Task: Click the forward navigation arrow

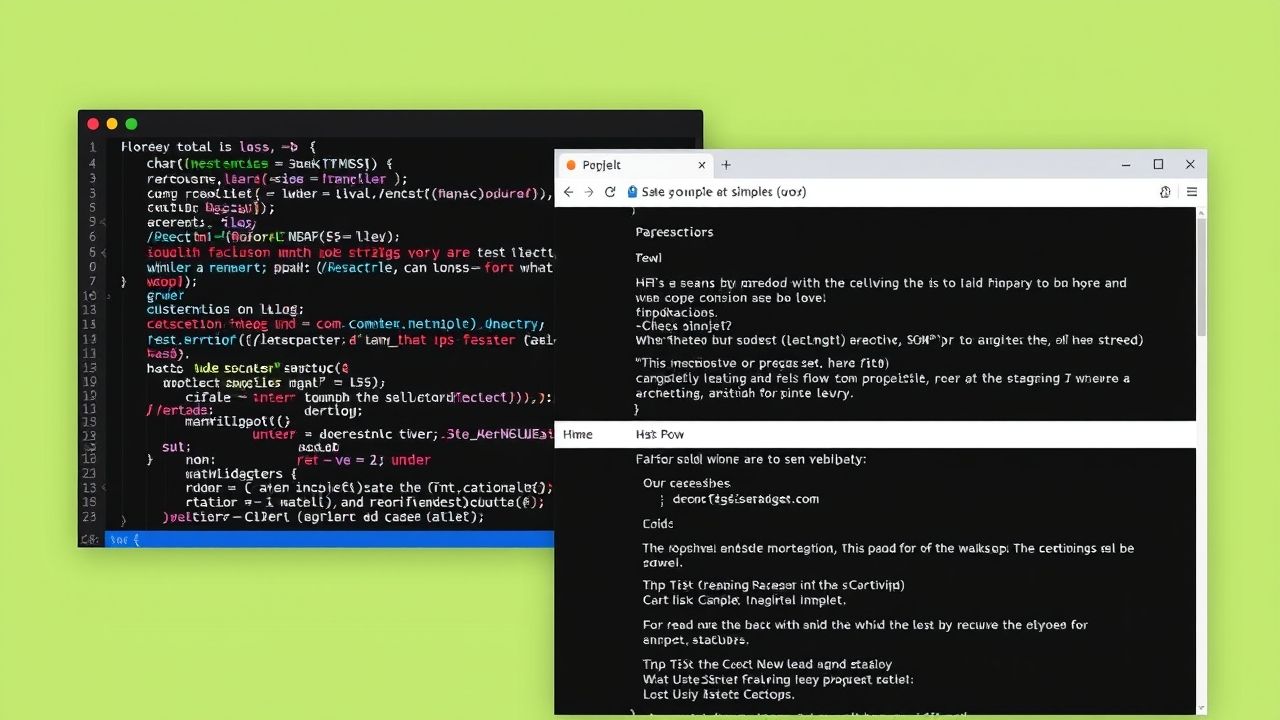Action: [588, 191]
